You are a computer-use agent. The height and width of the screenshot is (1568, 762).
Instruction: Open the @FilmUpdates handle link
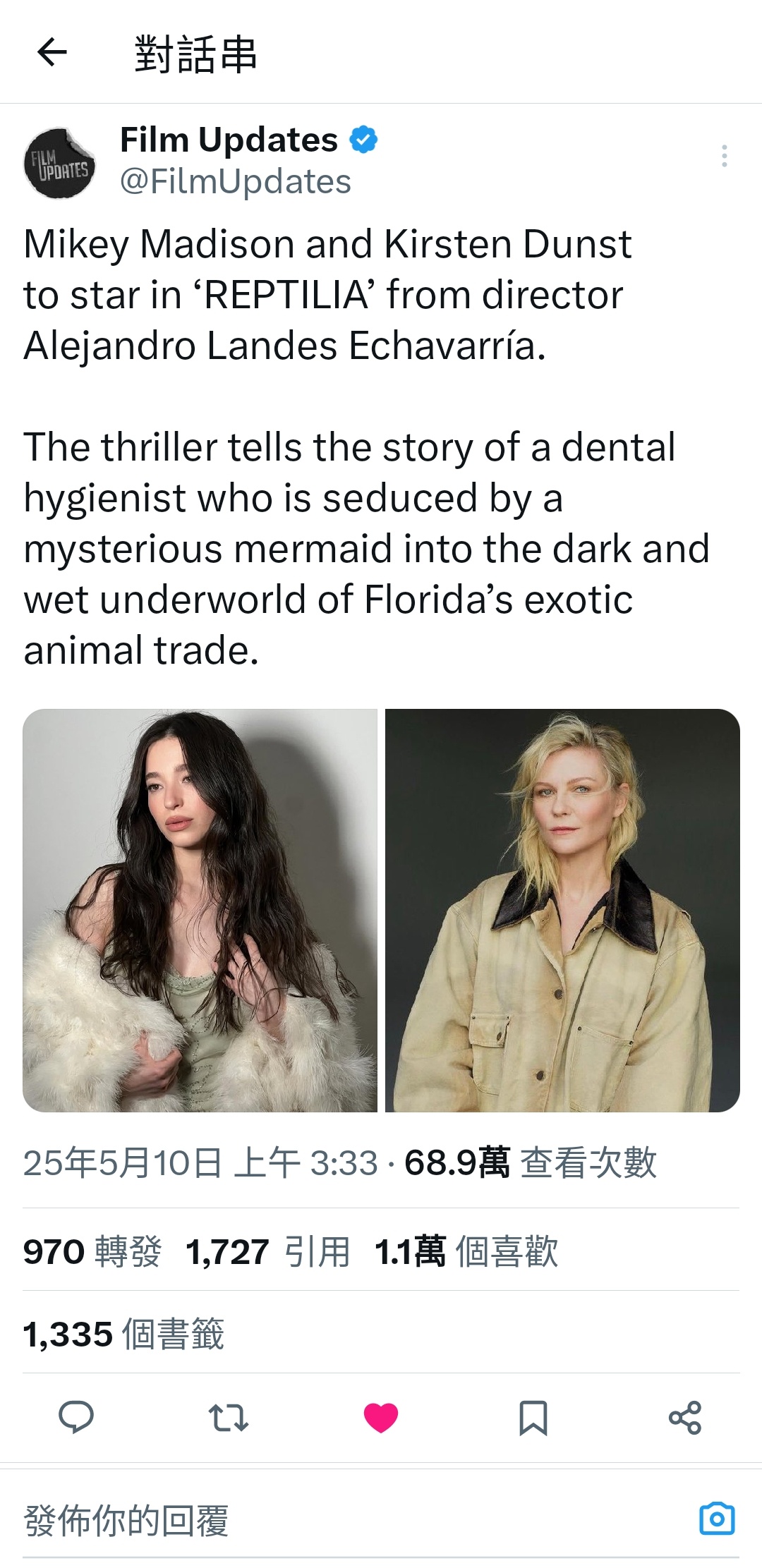tap(236, 182)
